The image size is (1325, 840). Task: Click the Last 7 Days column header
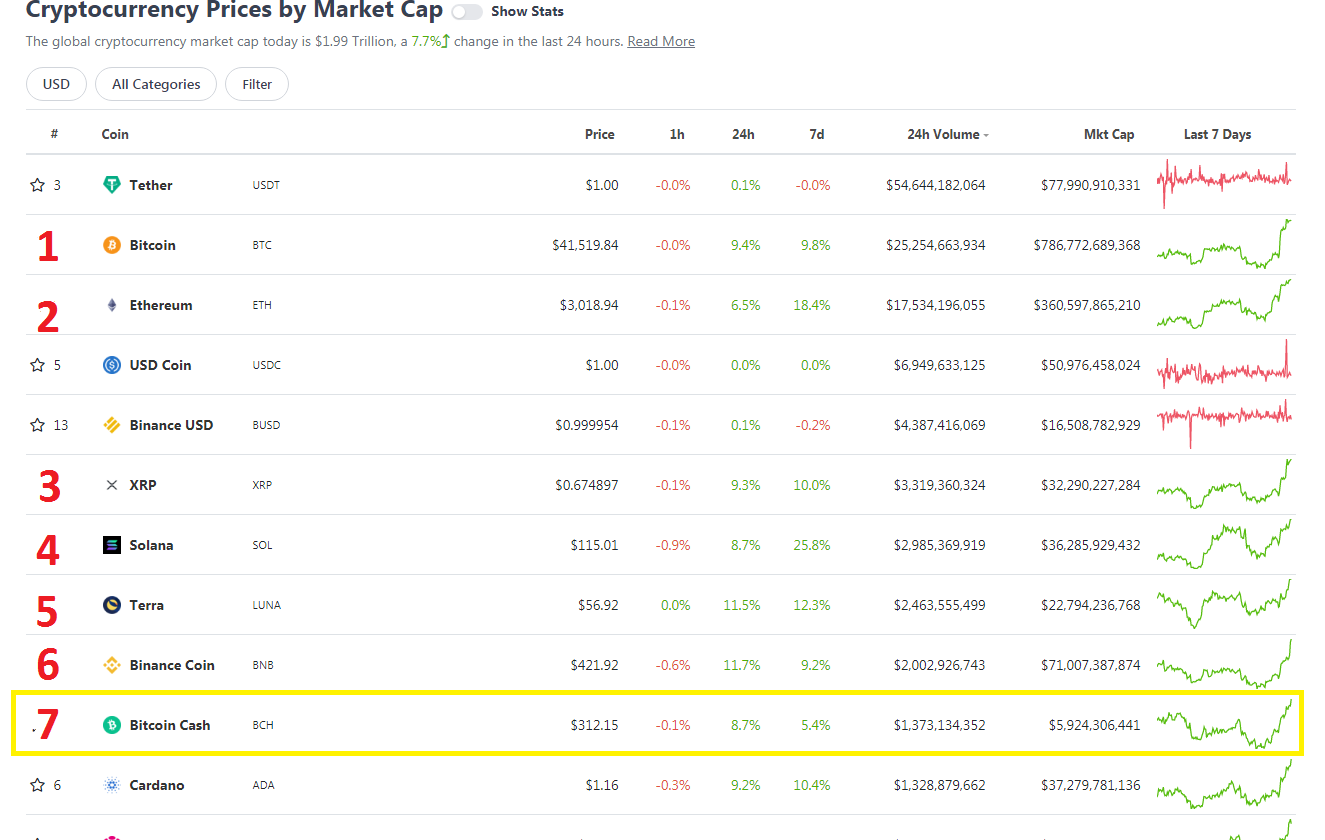[x=1217, y=134]
